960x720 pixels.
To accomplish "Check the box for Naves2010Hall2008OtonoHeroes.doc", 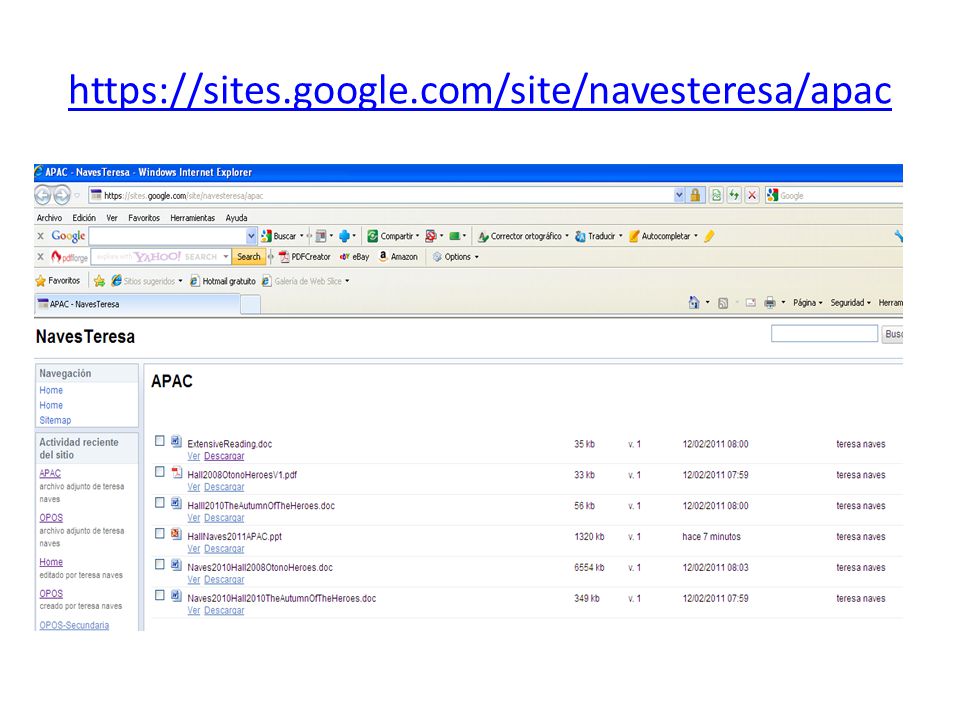I will [x=160, y=564].
